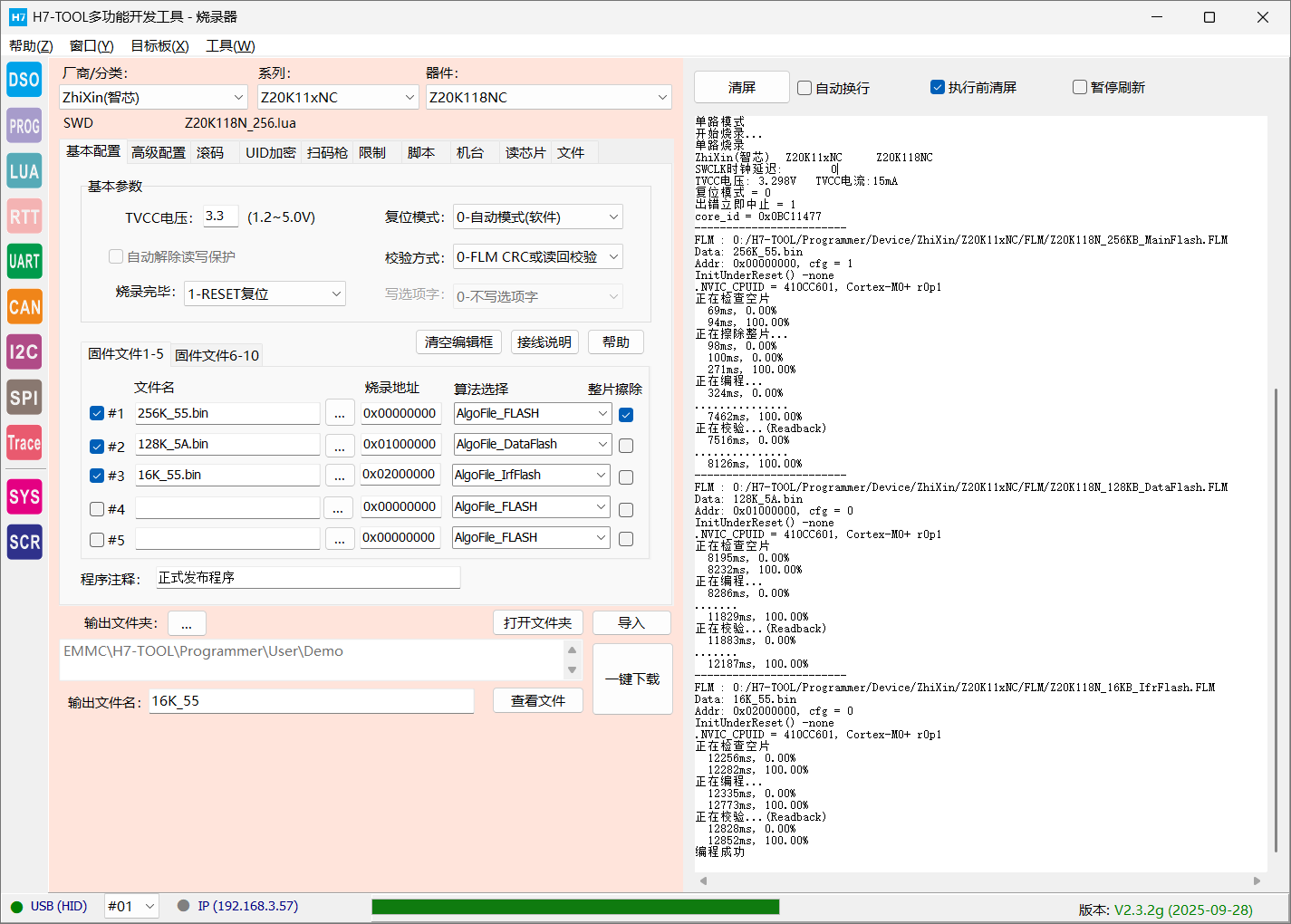Switch to the 高级配置 tab
The image size is (1291, 924).
tap(159, 153)
